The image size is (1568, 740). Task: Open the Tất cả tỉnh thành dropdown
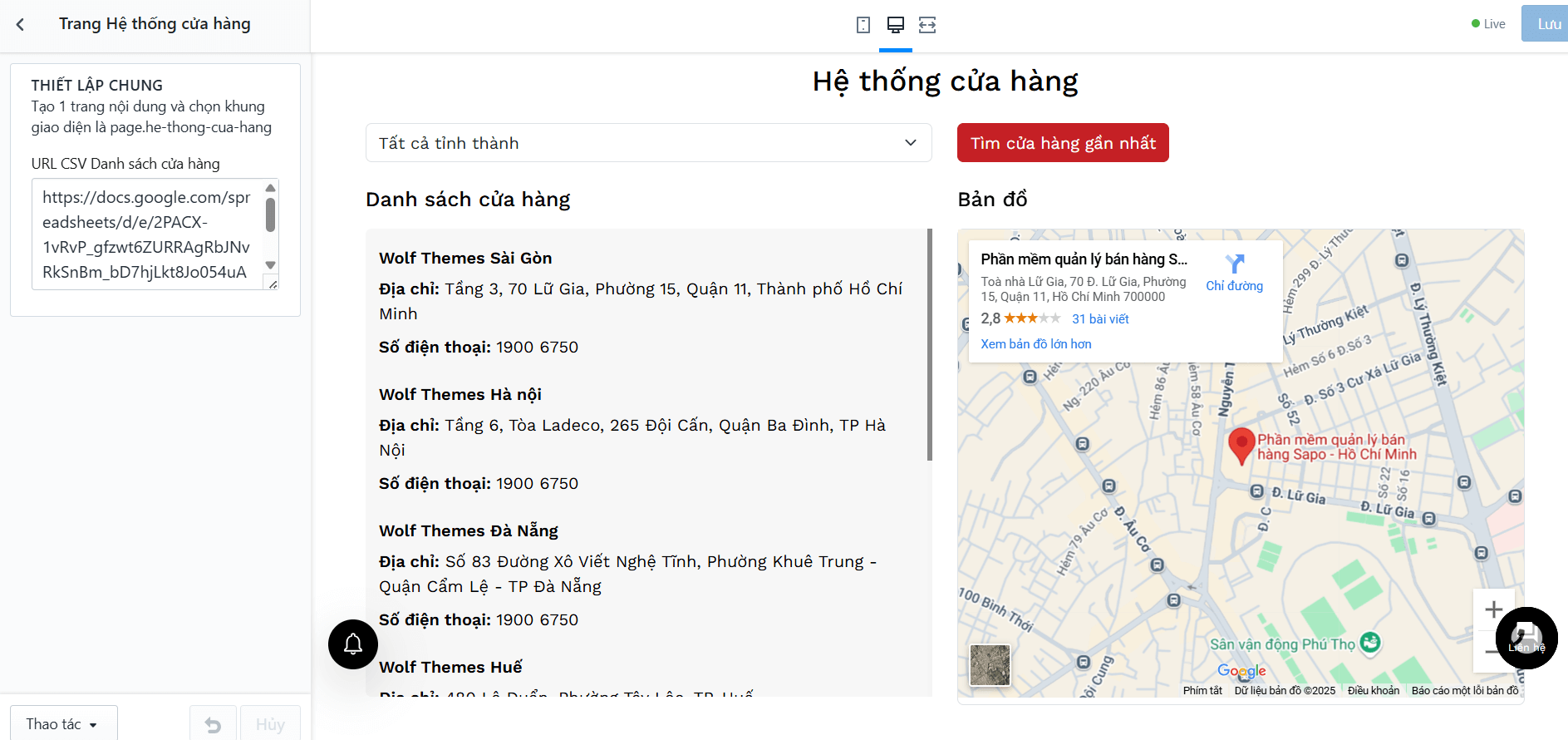coord(649,143)
